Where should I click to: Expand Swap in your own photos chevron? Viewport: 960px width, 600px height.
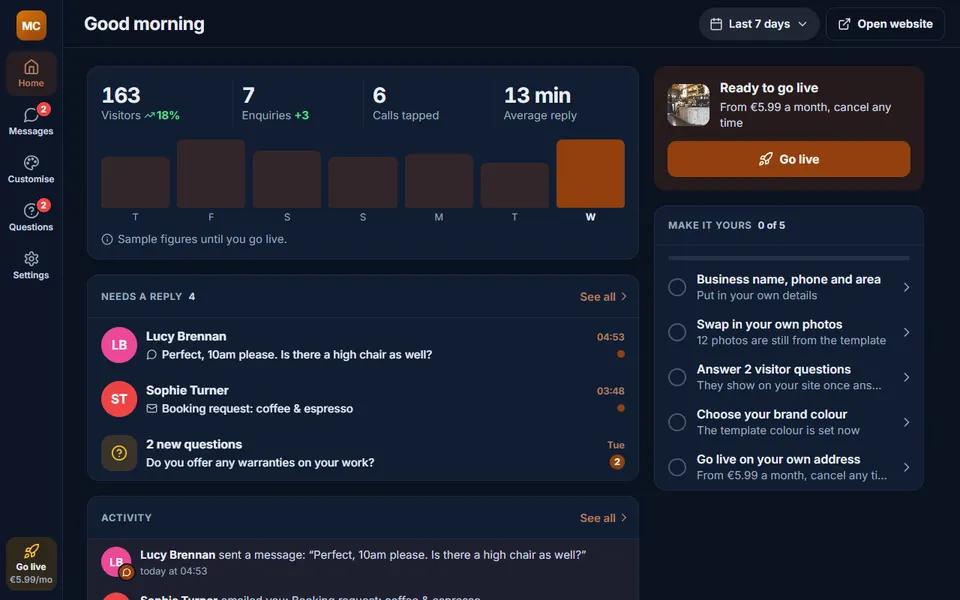point(906,332)
